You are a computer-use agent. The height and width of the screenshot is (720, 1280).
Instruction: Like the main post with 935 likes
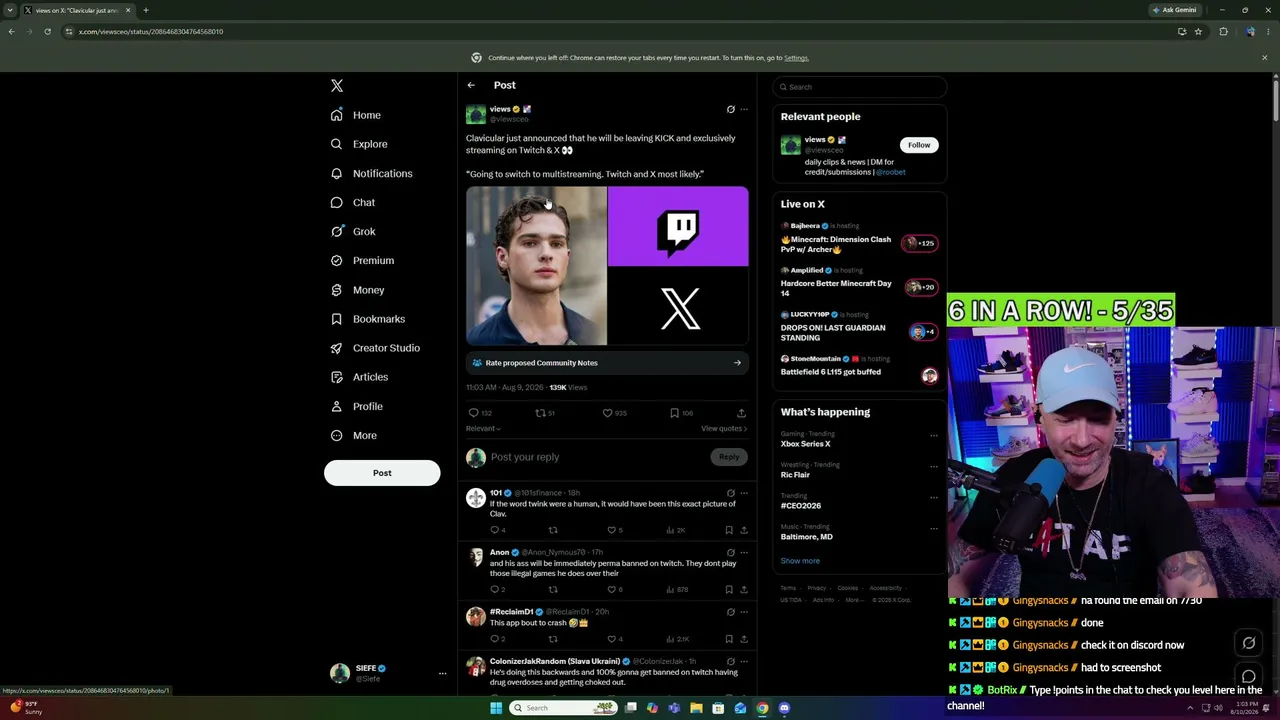[607, 413]
